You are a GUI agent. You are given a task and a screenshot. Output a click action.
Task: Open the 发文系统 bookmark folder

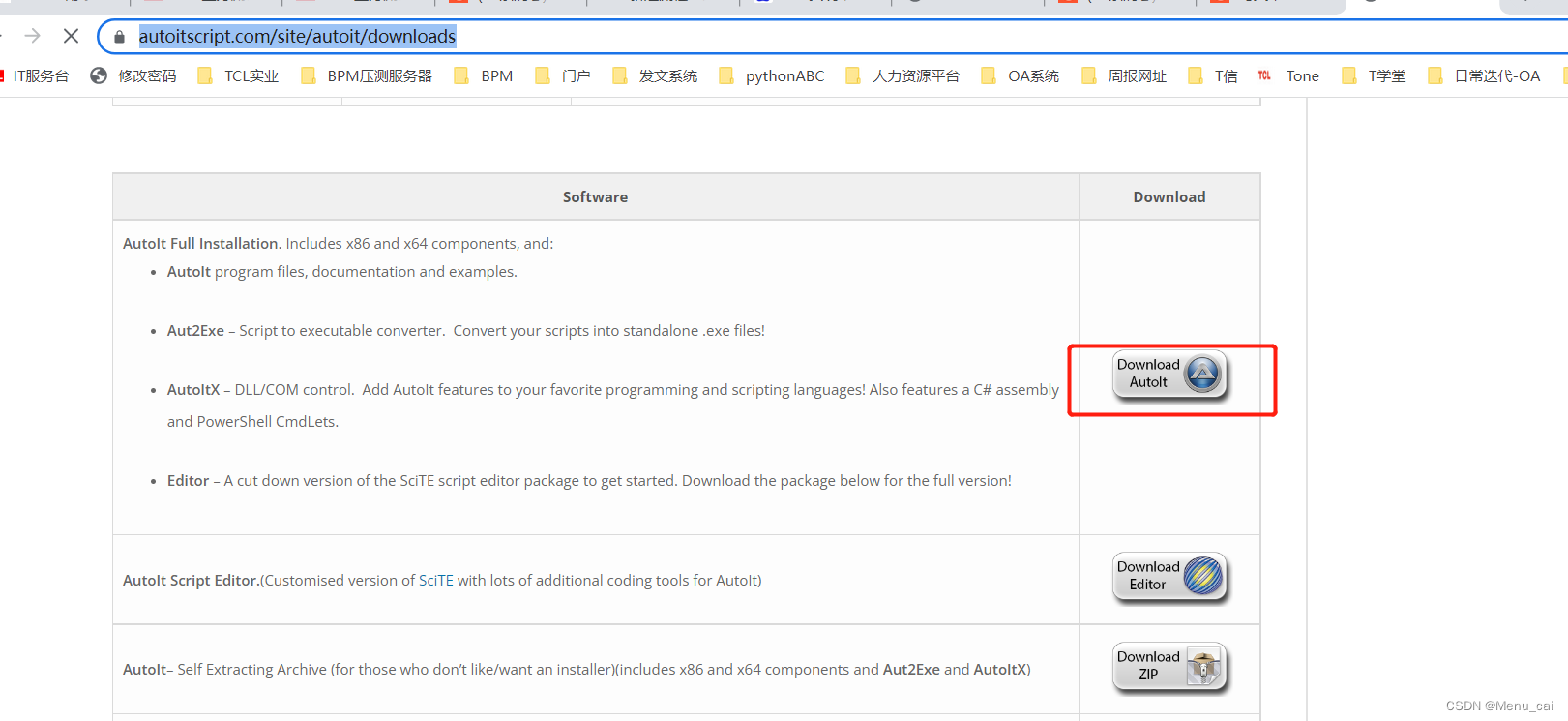pos(655,76)
